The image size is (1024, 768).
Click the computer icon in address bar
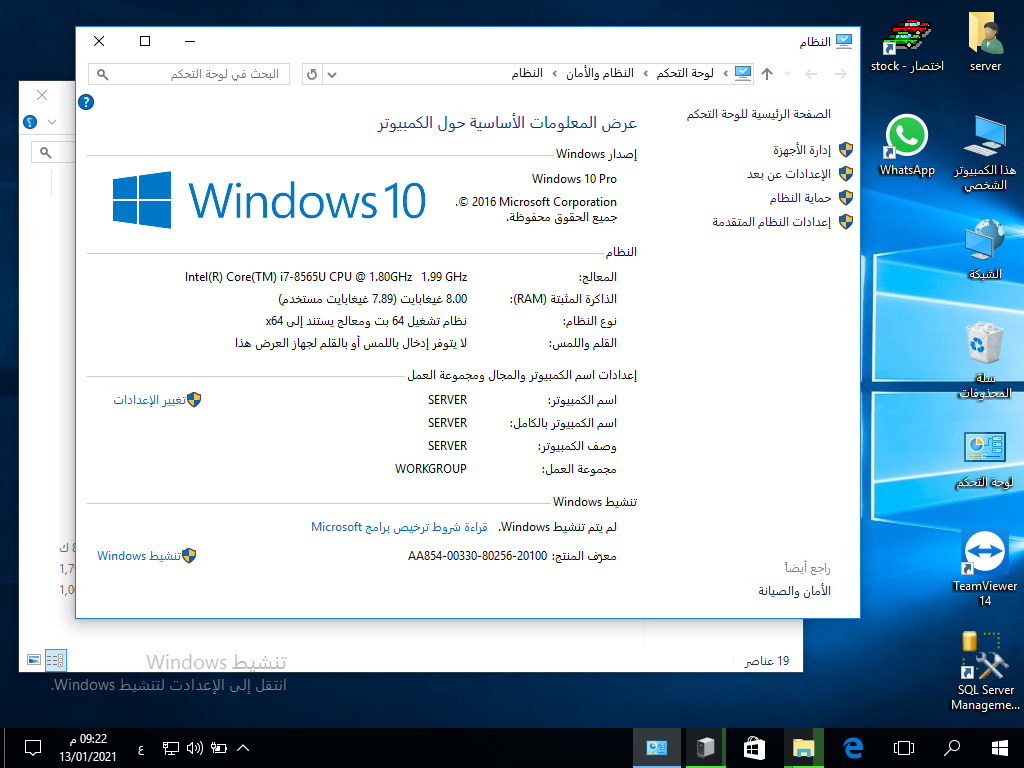(743, 73)
